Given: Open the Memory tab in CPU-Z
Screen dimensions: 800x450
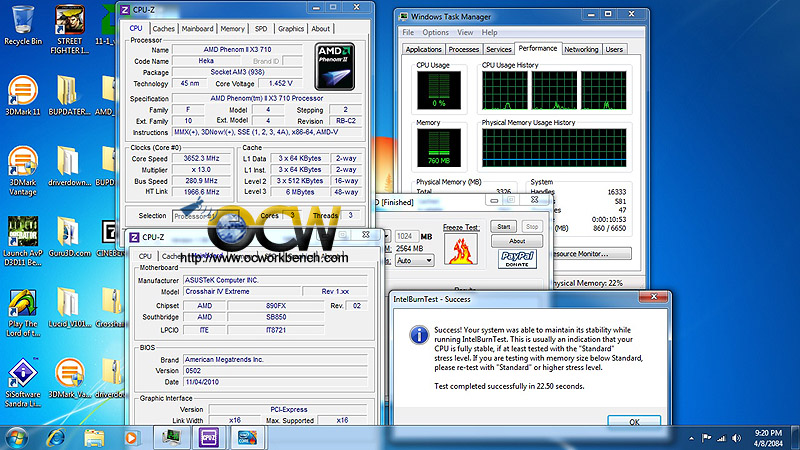Looking at the screenshot, I should pos(232,29).
